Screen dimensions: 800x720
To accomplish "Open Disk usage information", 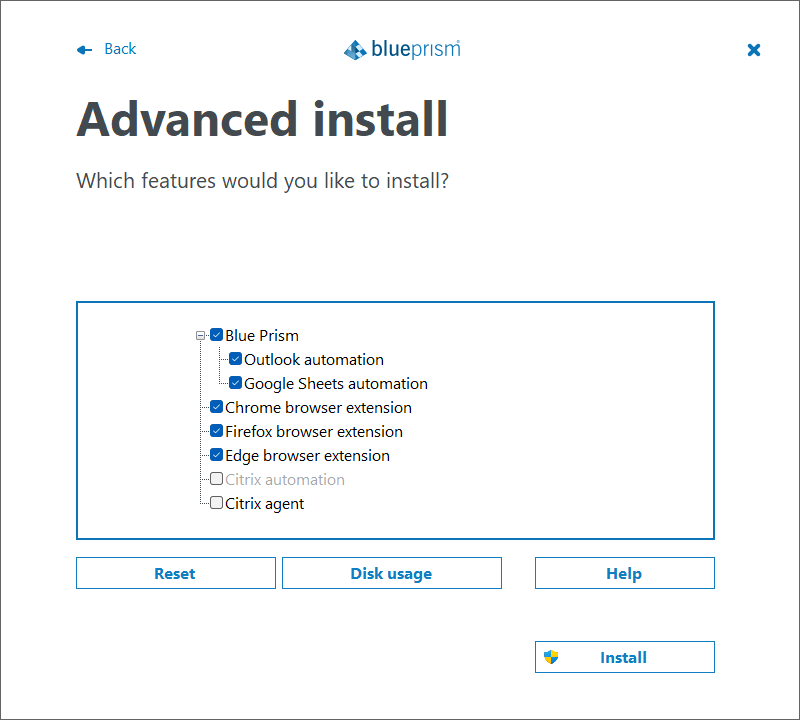I will pyautogui.click(x=392, y=573).
